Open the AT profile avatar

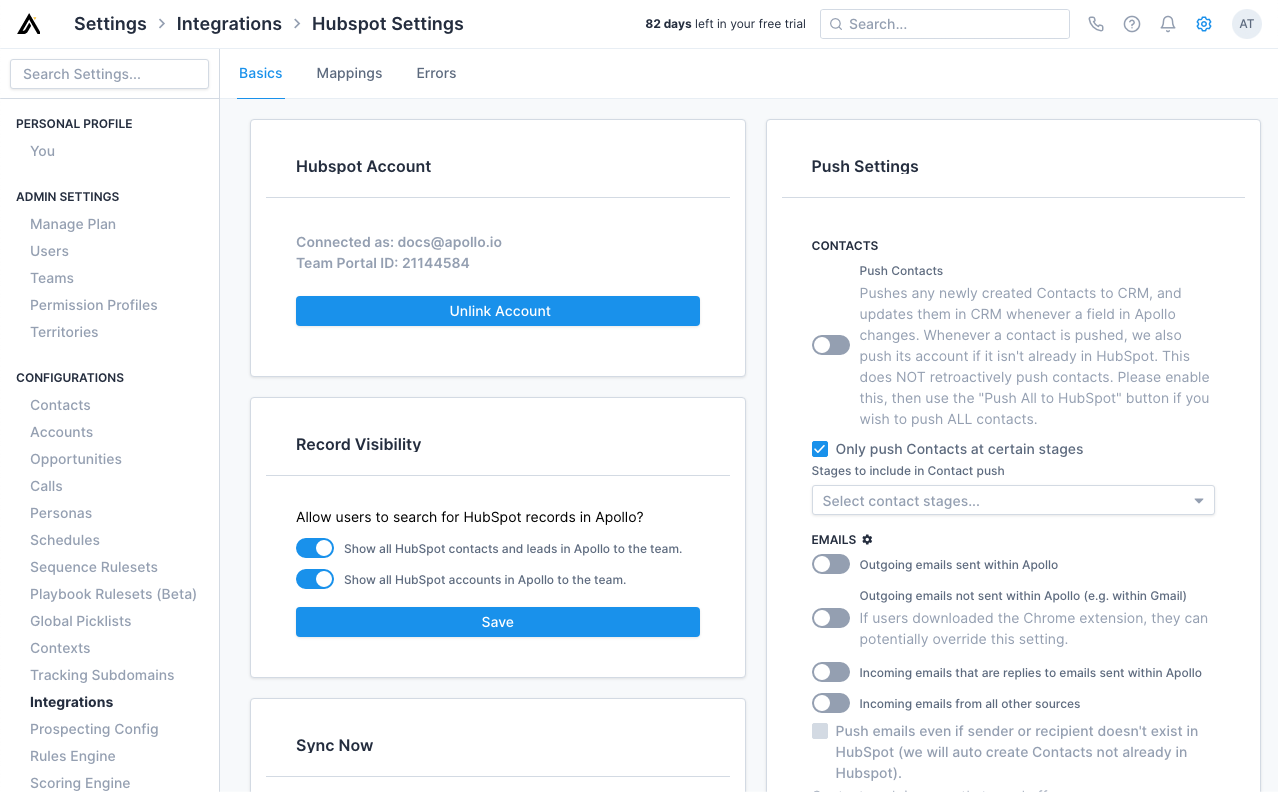[x=1246, y=23]
